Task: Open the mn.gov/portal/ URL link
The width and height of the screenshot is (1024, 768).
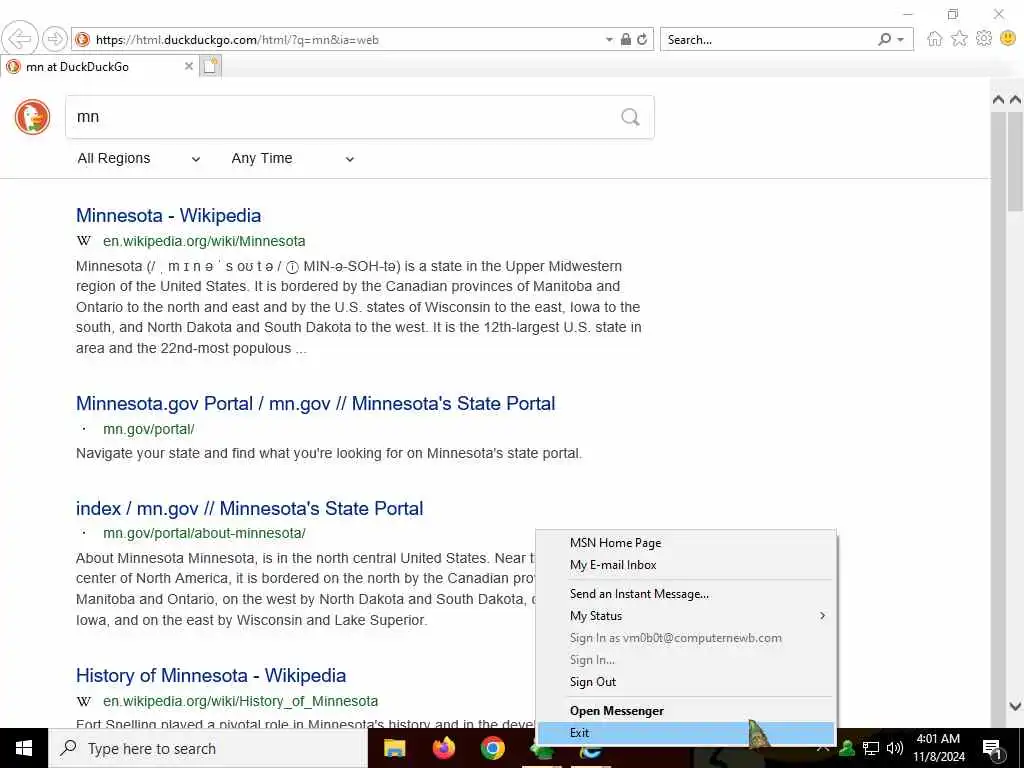Action: click(148, 429)
